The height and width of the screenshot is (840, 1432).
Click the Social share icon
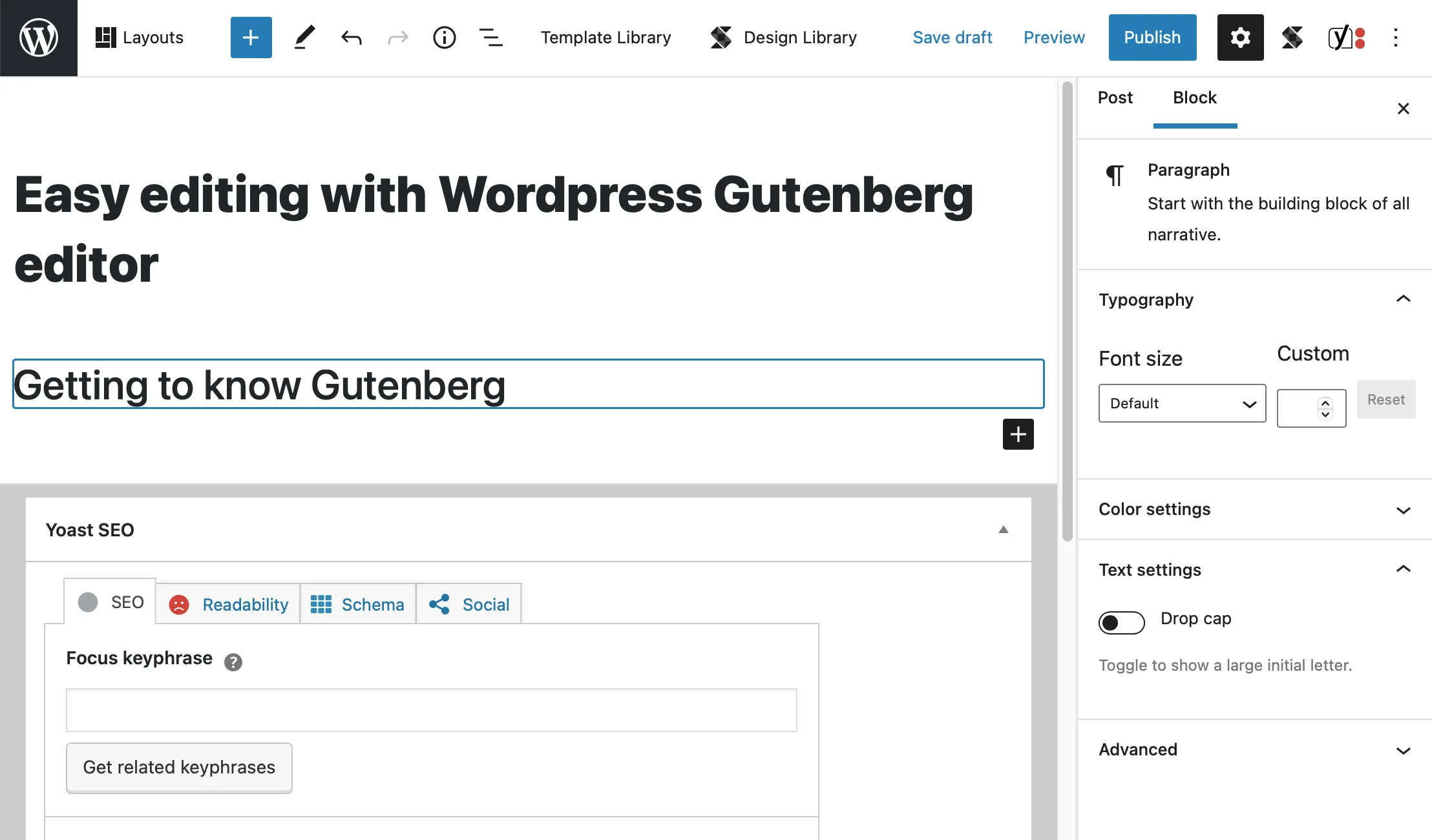pyautogui.click(x=439, y=605)
